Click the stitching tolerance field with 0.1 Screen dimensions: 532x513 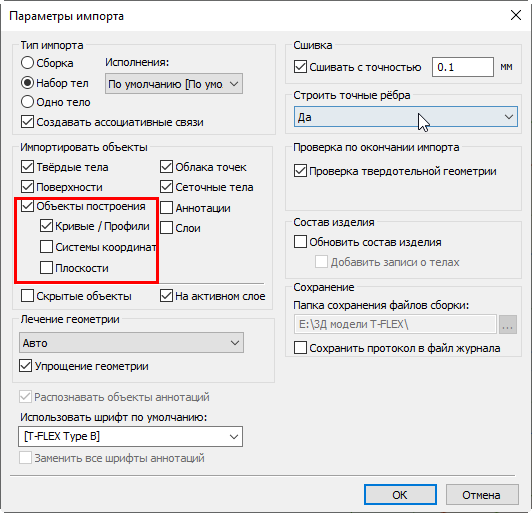(x=463, y=67)
